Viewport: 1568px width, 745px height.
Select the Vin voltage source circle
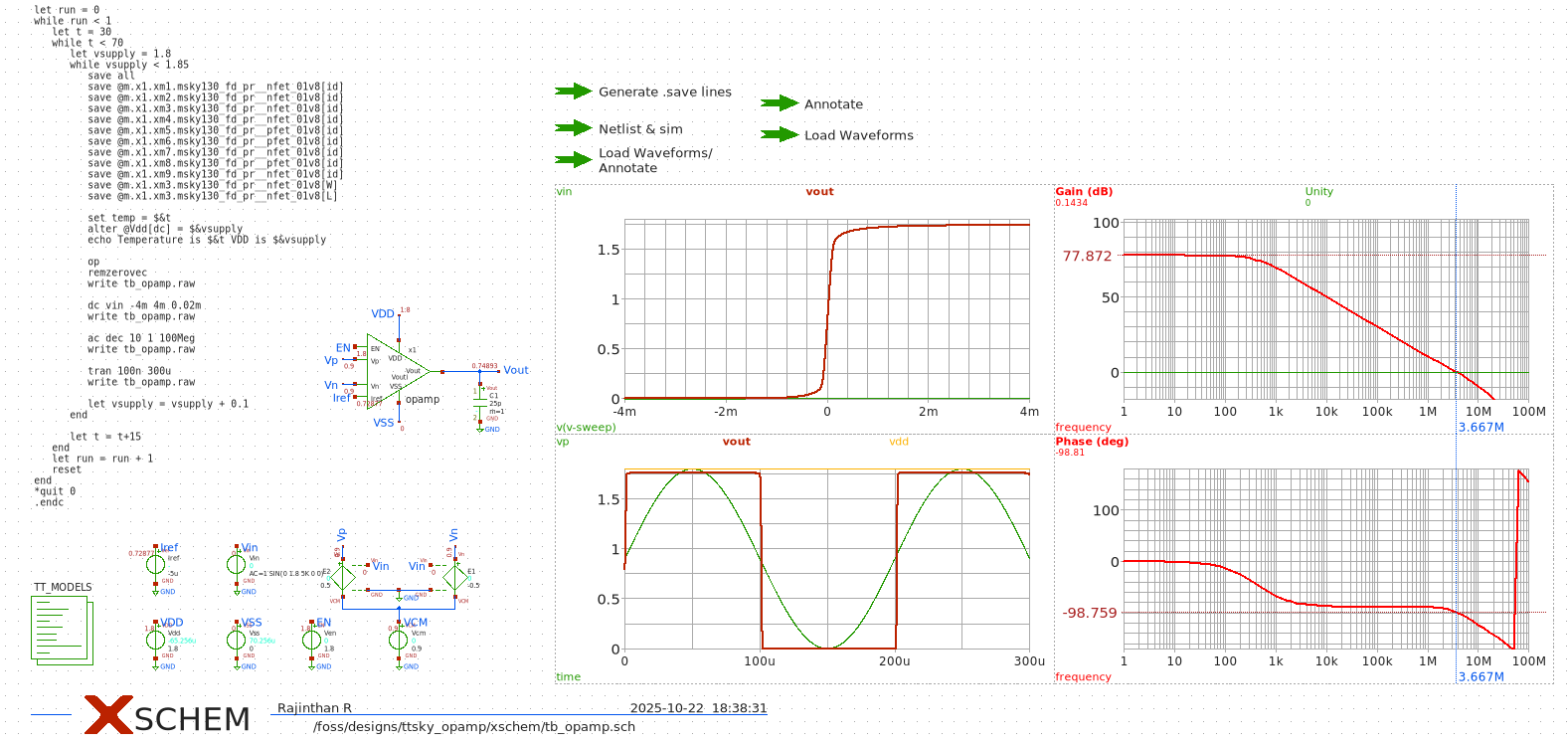[x=237, y=564]
